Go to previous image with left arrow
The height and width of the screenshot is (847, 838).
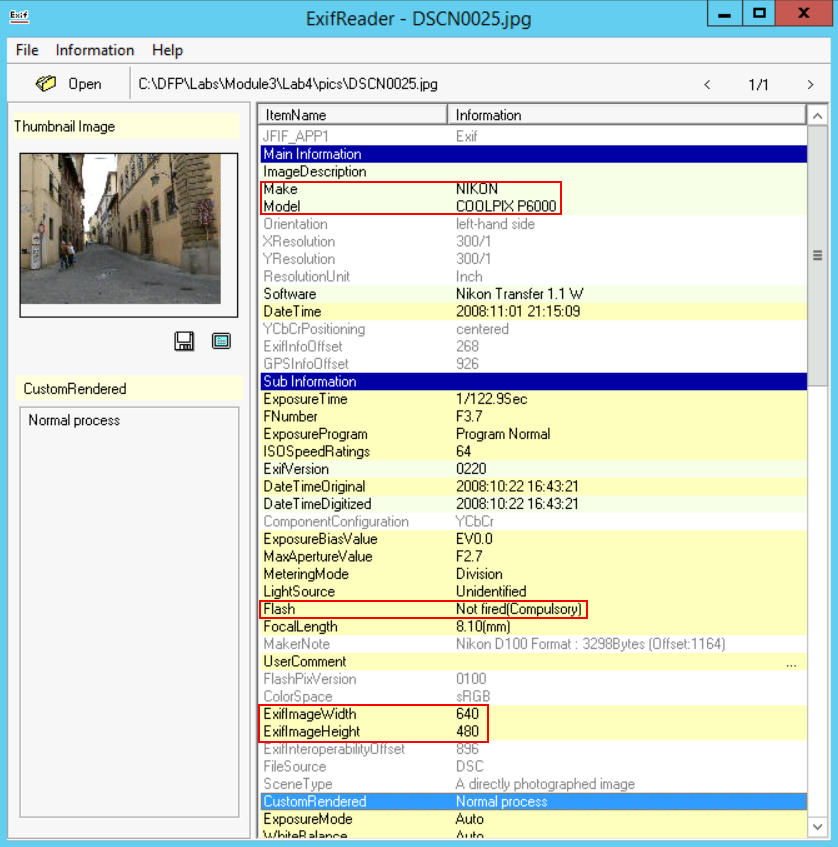707,85
